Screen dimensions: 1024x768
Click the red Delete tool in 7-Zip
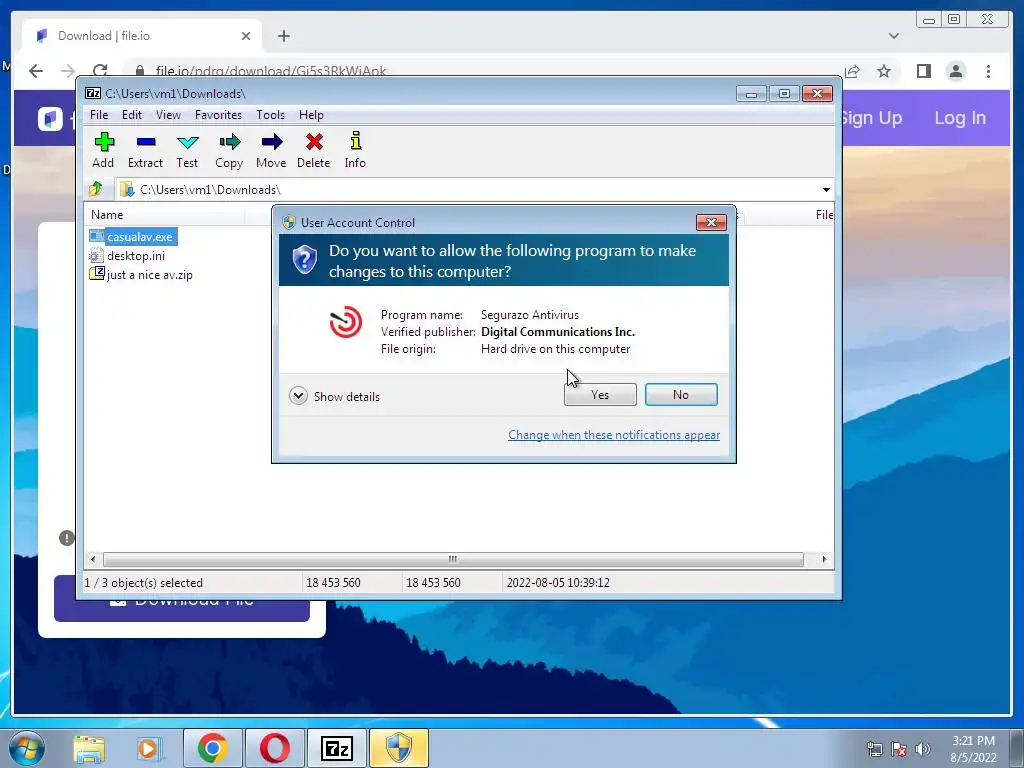coord(313,151)
